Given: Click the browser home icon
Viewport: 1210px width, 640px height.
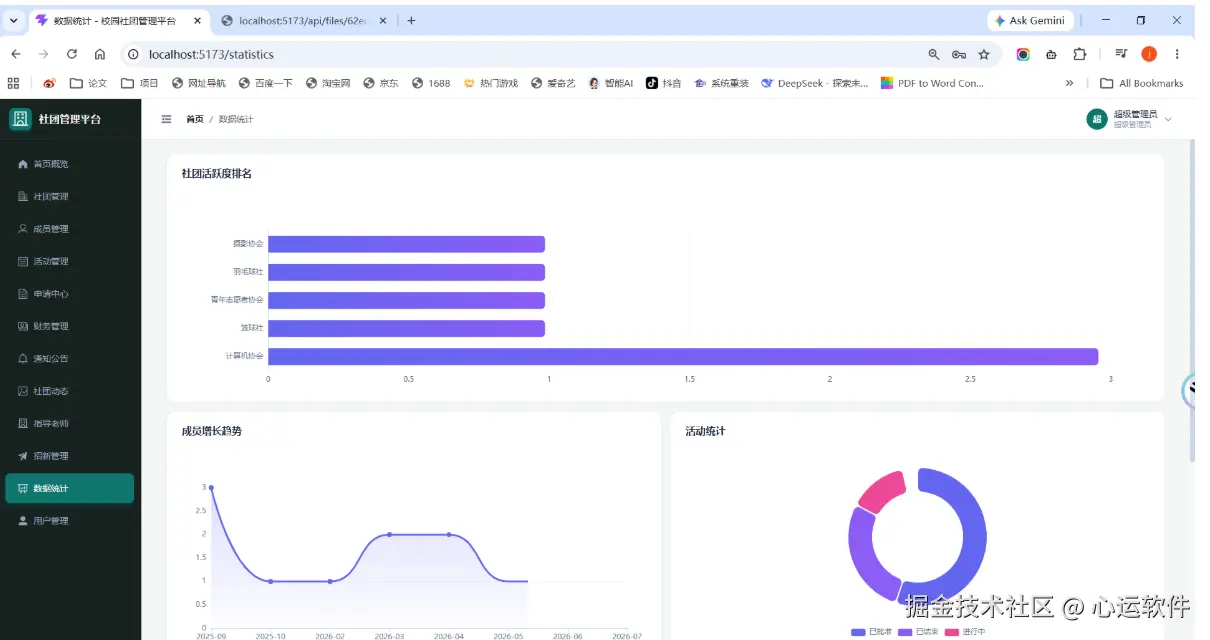Looking at the screenshot, I should (100, 54).
